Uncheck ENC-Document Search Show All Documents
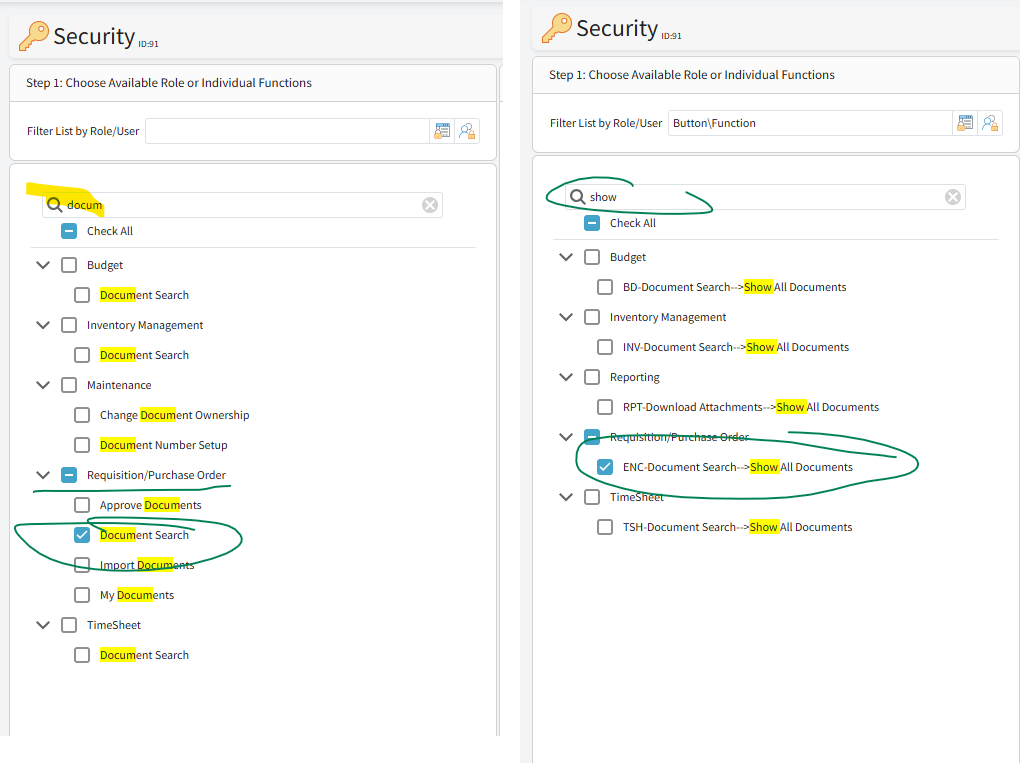Screen dimensions: 1020x763 coord(605,467)
